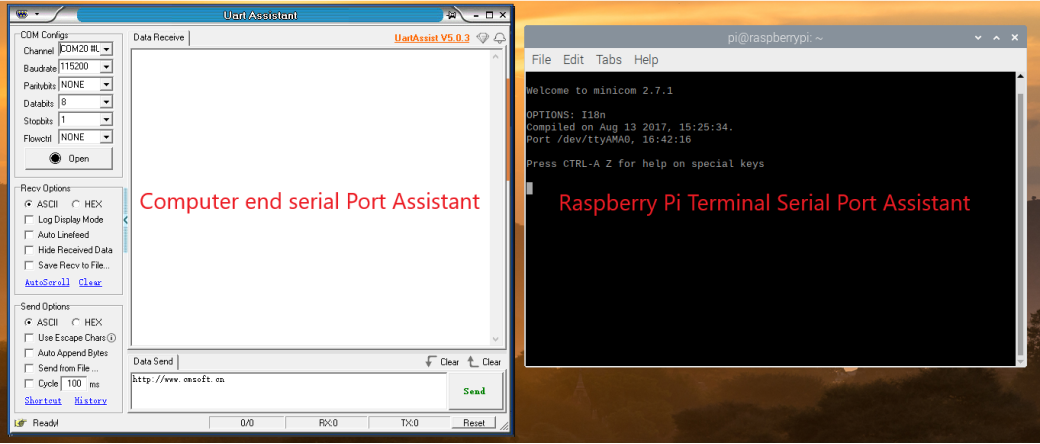
Task: Select the HEX radio button in Send Options
Action: point(76,323)
